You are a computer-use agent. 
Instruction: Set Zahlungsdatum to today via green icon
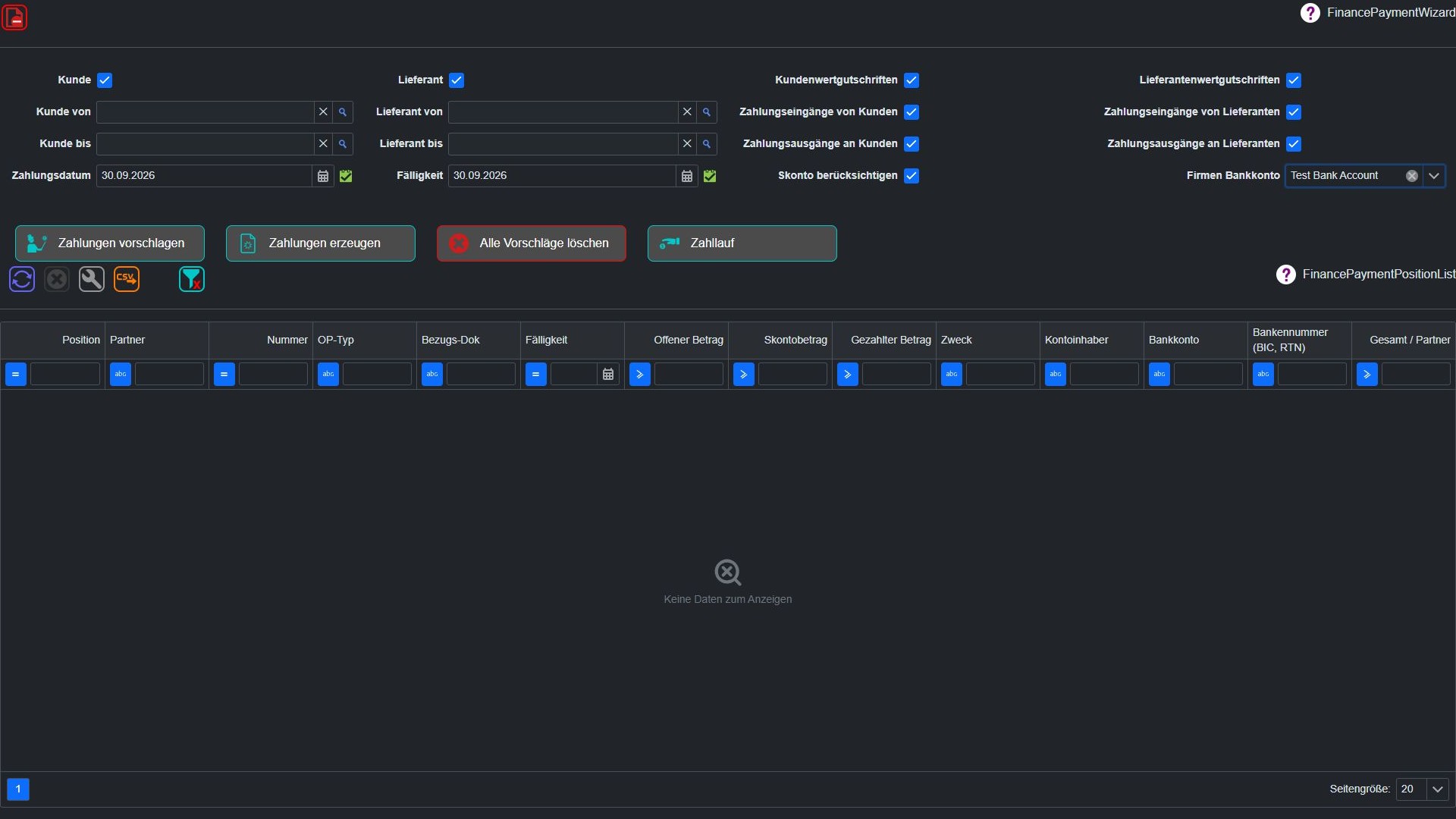point(346,176)
